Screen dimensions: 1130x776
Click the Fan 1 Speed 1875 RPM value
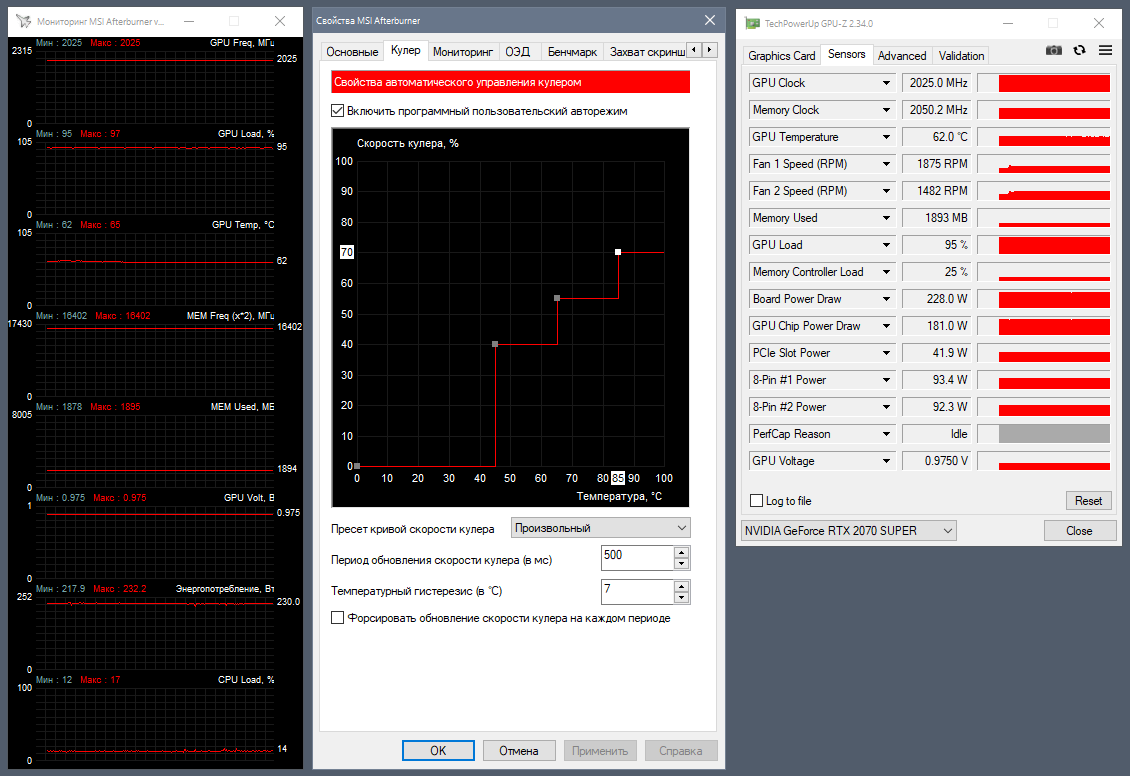[x=936, y=164]
